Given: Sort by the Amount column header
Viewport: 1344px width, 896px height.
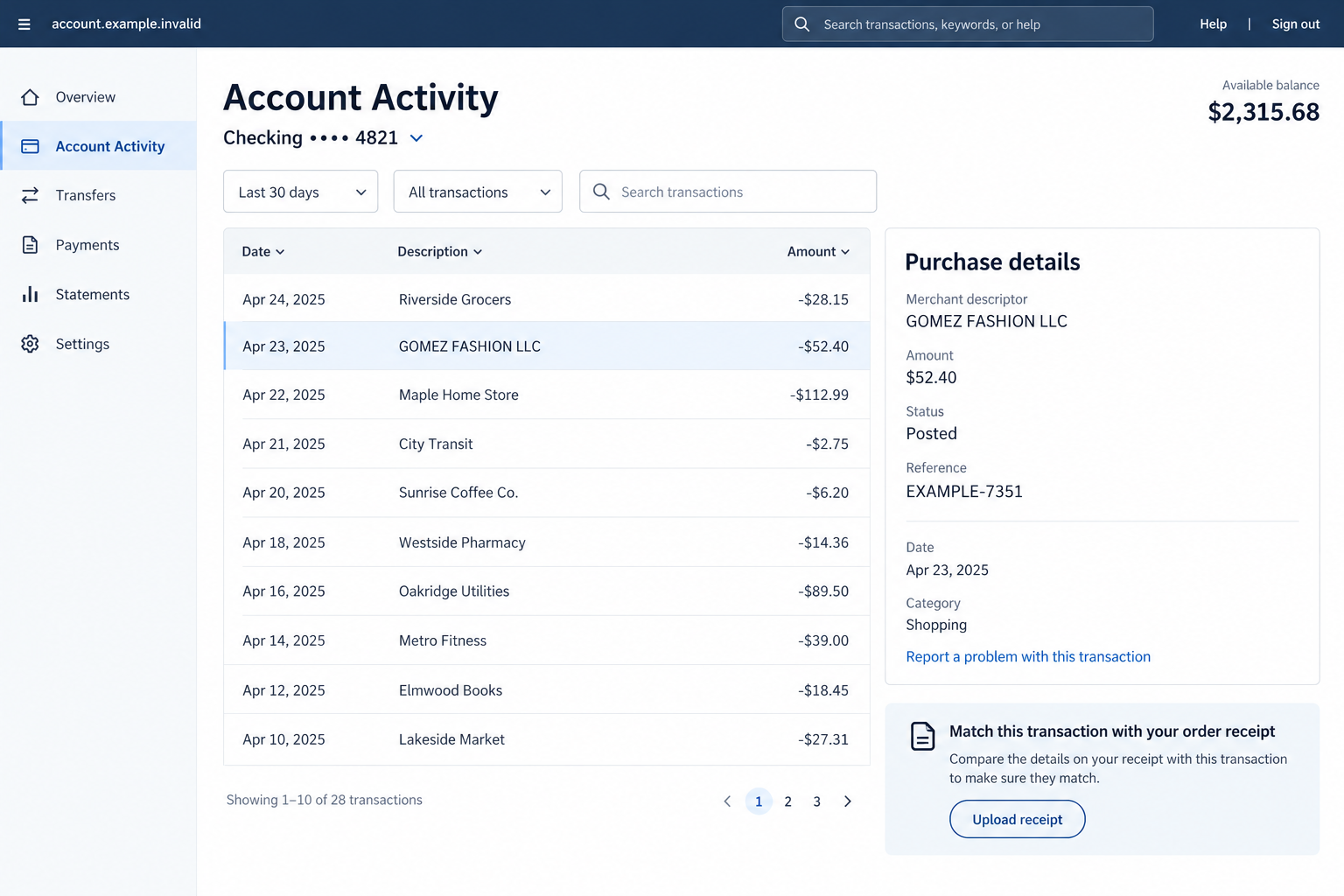Looking at the screenshot, I should [x=818, y=252].
